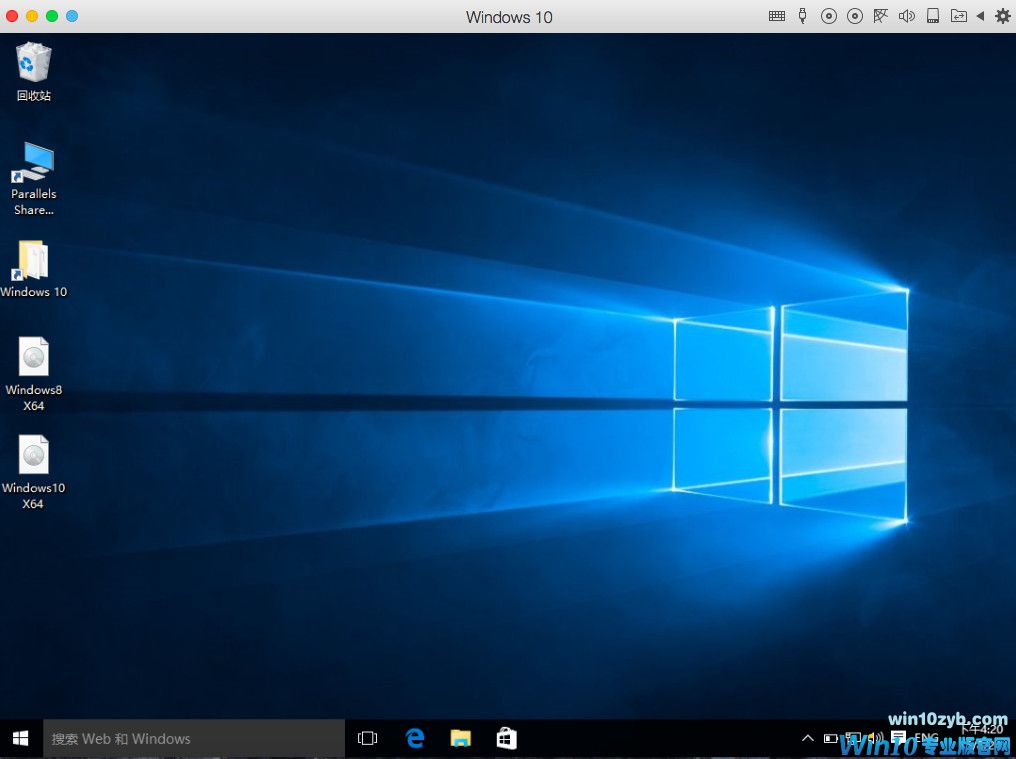Click the speaker icon in Parallels title bar
Screen dimensions: 1016x759
click(x=907, y=16)
